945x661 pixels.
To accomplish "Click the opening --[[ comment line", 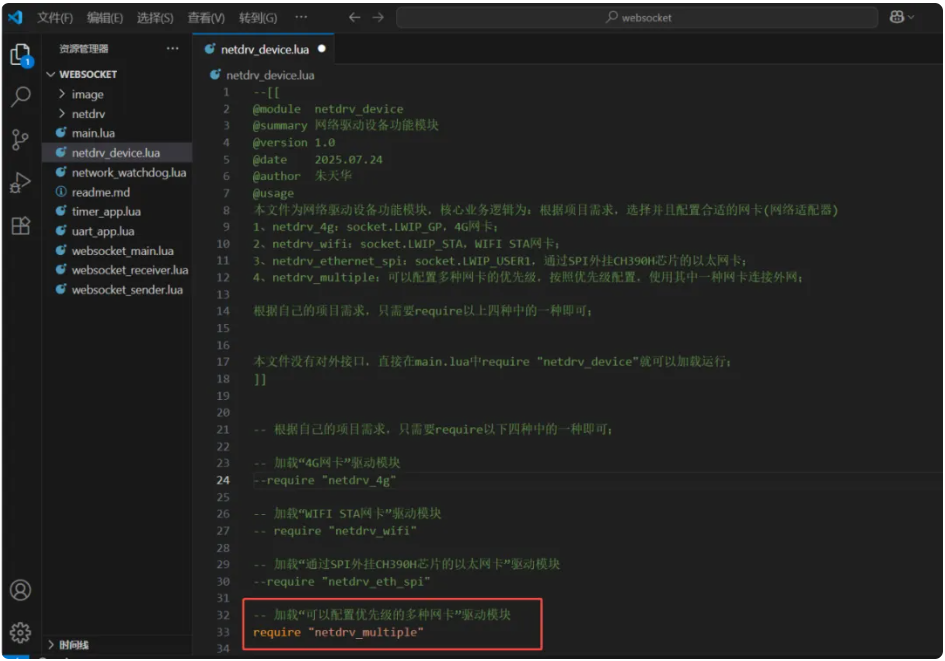I will click(x=266, y=92).
